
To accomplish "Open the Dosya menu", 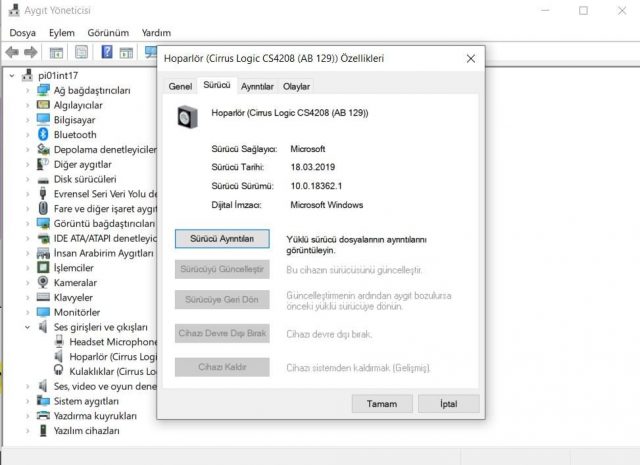I will [x=22, y=33].
